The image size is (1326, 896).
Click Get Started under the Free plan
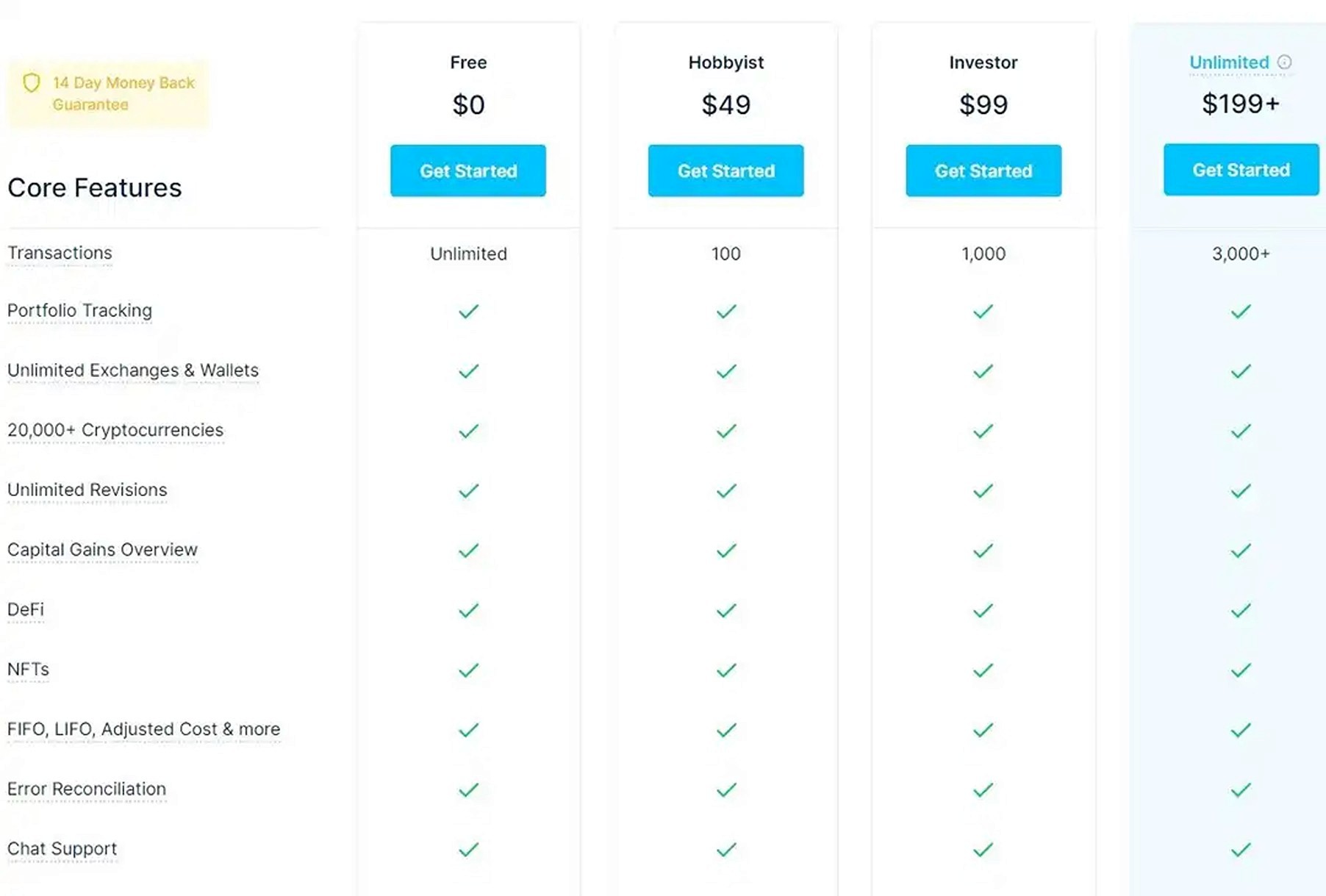tap(467, 171)
